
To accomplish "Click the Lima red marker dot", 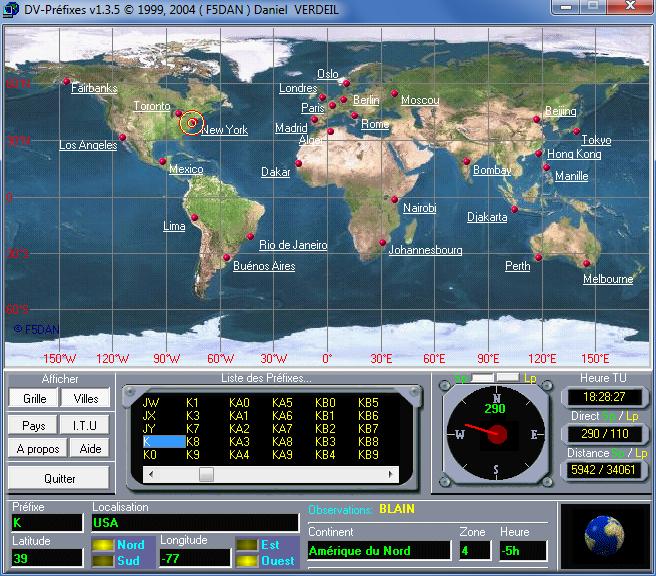I will [195, 218].
